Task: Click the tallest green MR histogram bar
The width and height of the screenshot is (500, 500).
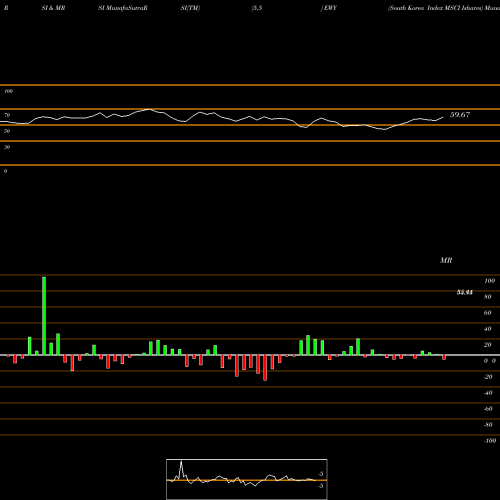Action: (x=44, y=316)
